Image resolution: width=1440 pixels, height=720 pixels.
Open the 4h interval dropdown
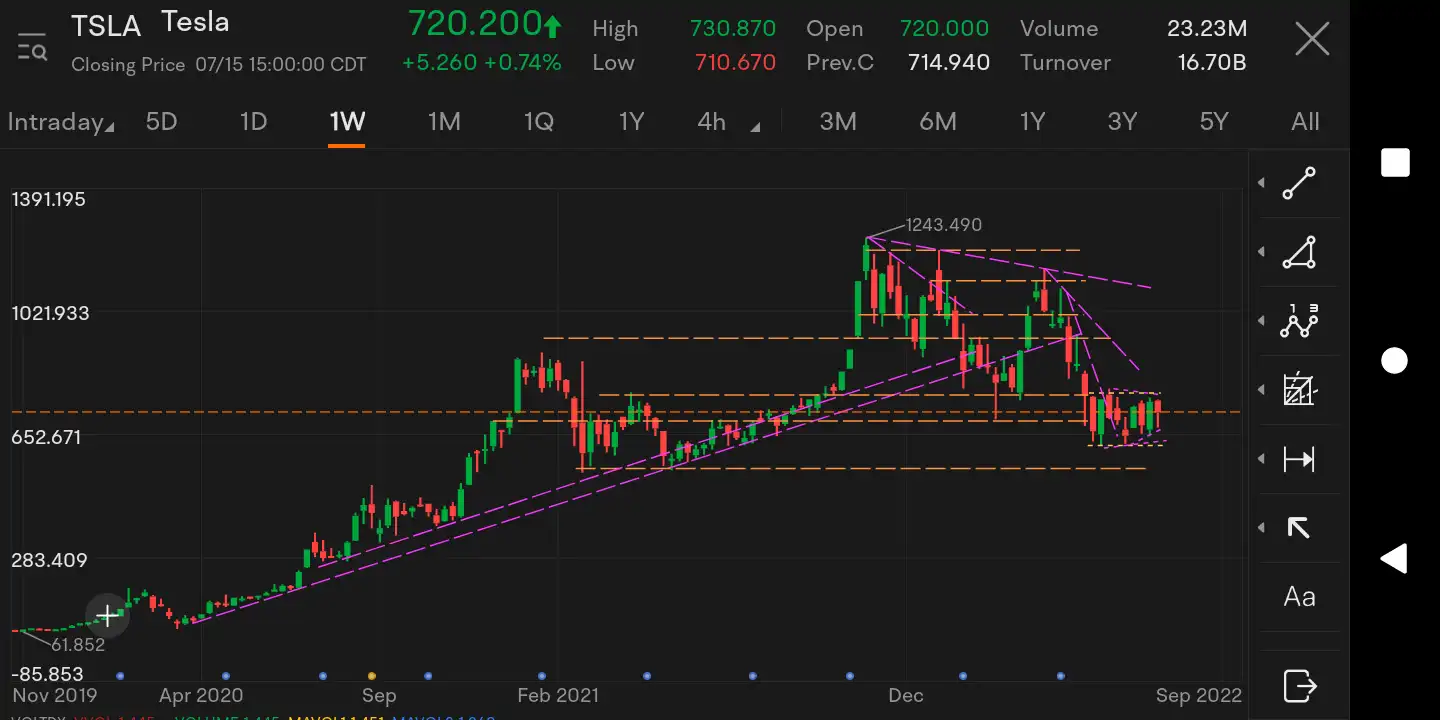click(x=728, y=122)
